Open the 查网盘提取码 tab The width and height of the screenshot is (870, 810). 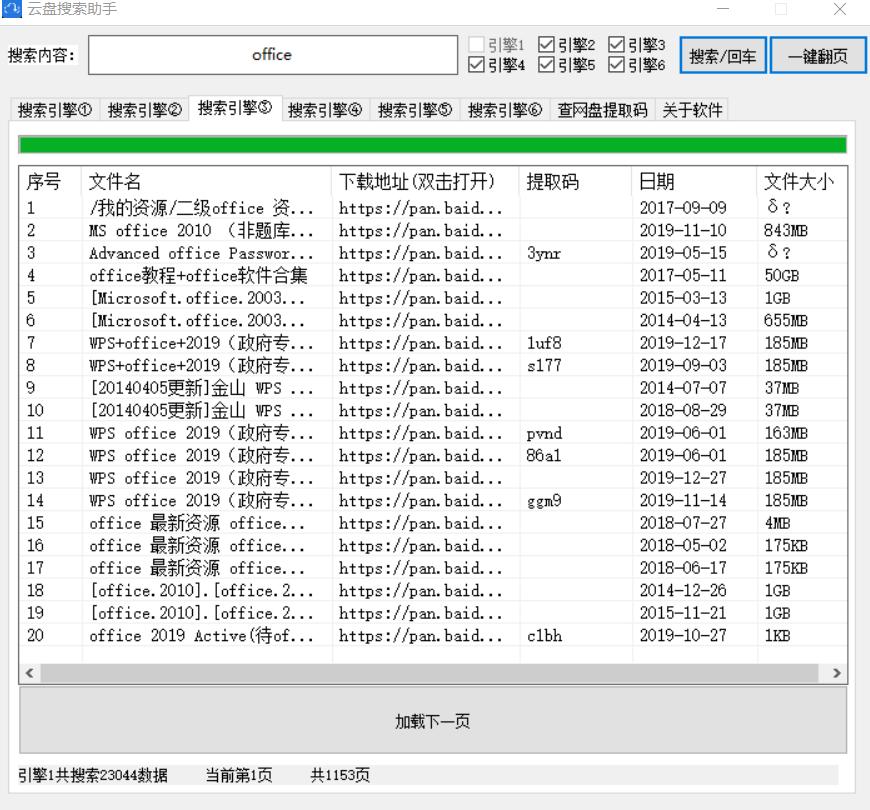pos(603,110)
